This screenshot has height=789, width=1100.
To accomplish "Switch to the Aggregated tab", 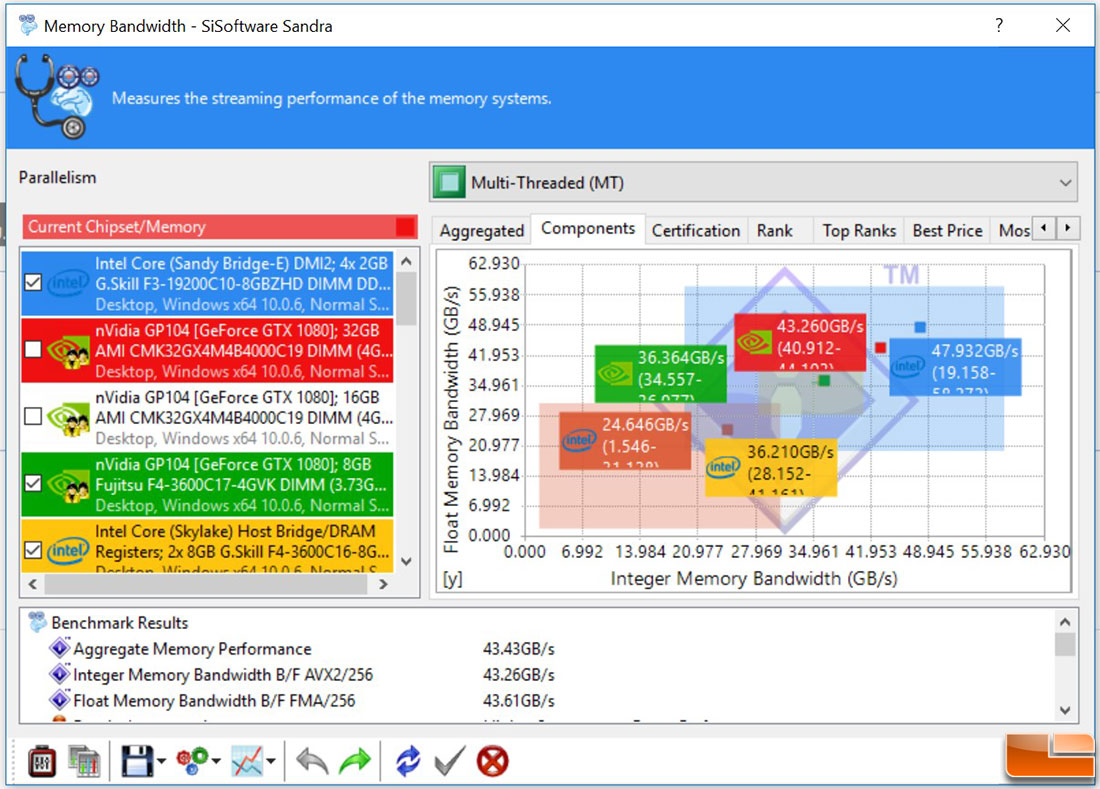I will click(482, 231).
